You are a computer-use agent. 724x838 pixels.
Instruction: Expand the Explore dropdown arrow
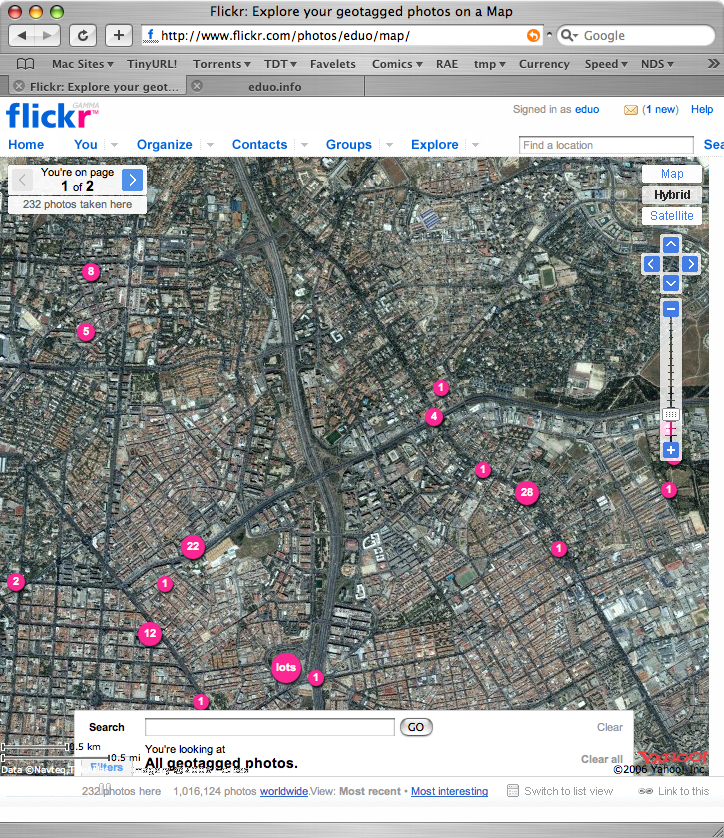[x=475, y=145]
